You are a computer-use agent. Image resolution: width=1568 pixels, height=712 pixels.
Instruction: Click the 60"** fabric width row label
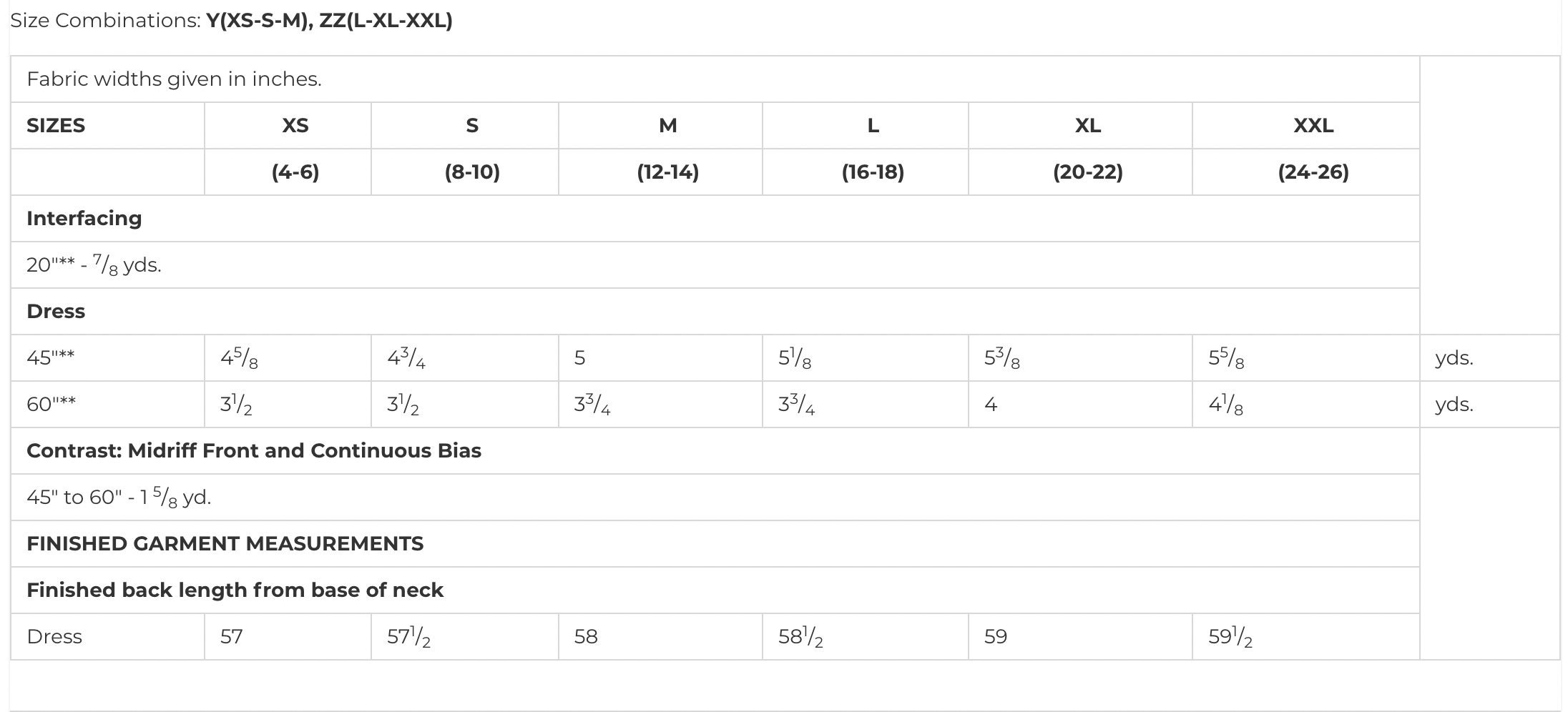click(x=107, y=405)
